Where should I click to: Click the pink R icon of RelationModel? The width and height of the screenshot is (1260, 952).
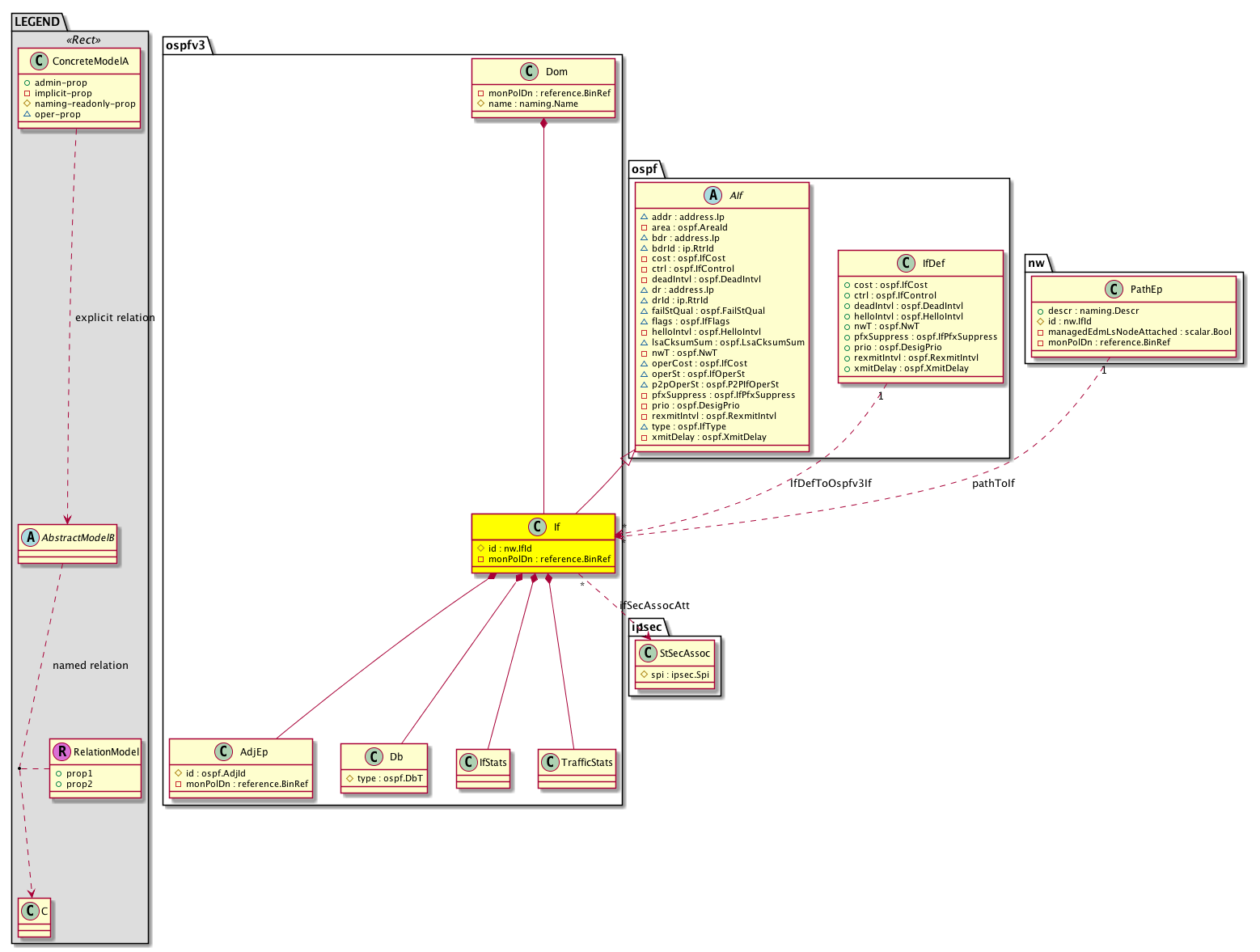(x=61, y=751)
